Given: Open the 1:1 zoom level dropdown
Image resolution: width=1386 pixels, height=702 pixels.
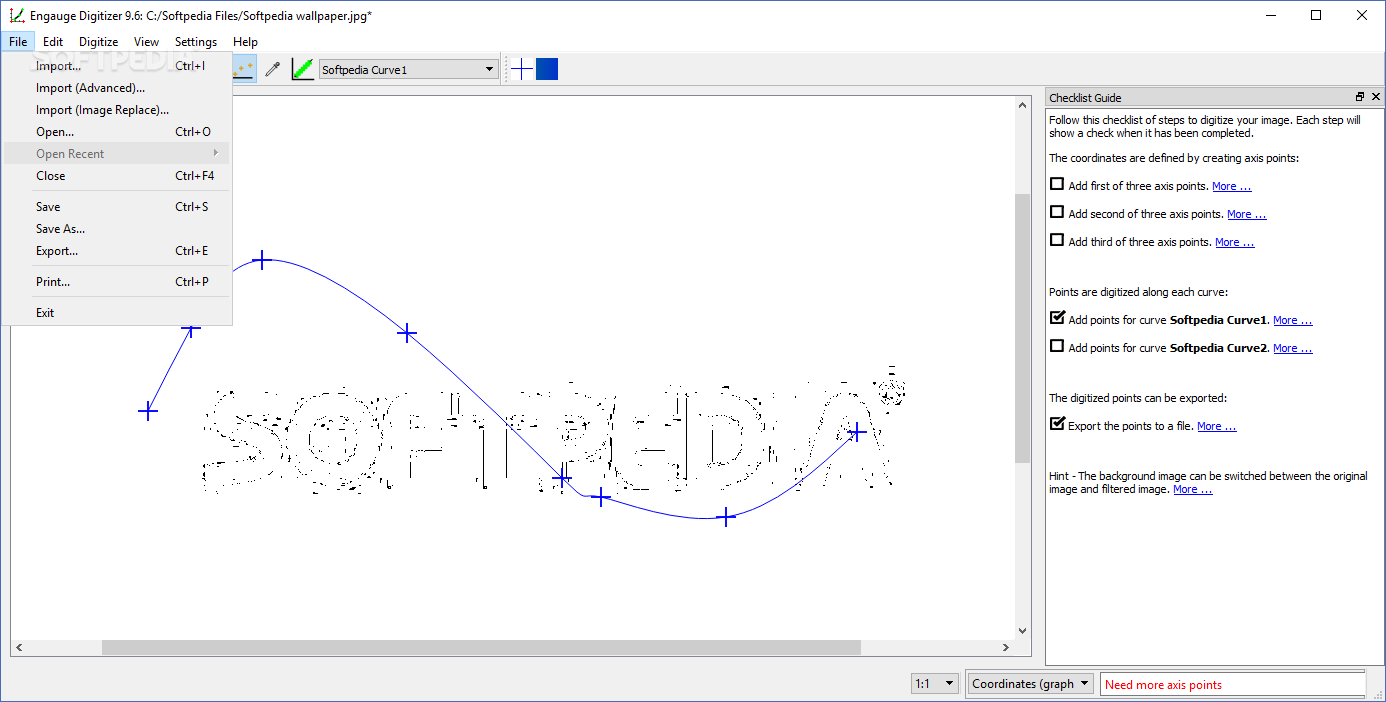Looking at the screenshot, I should click(935, 684).
